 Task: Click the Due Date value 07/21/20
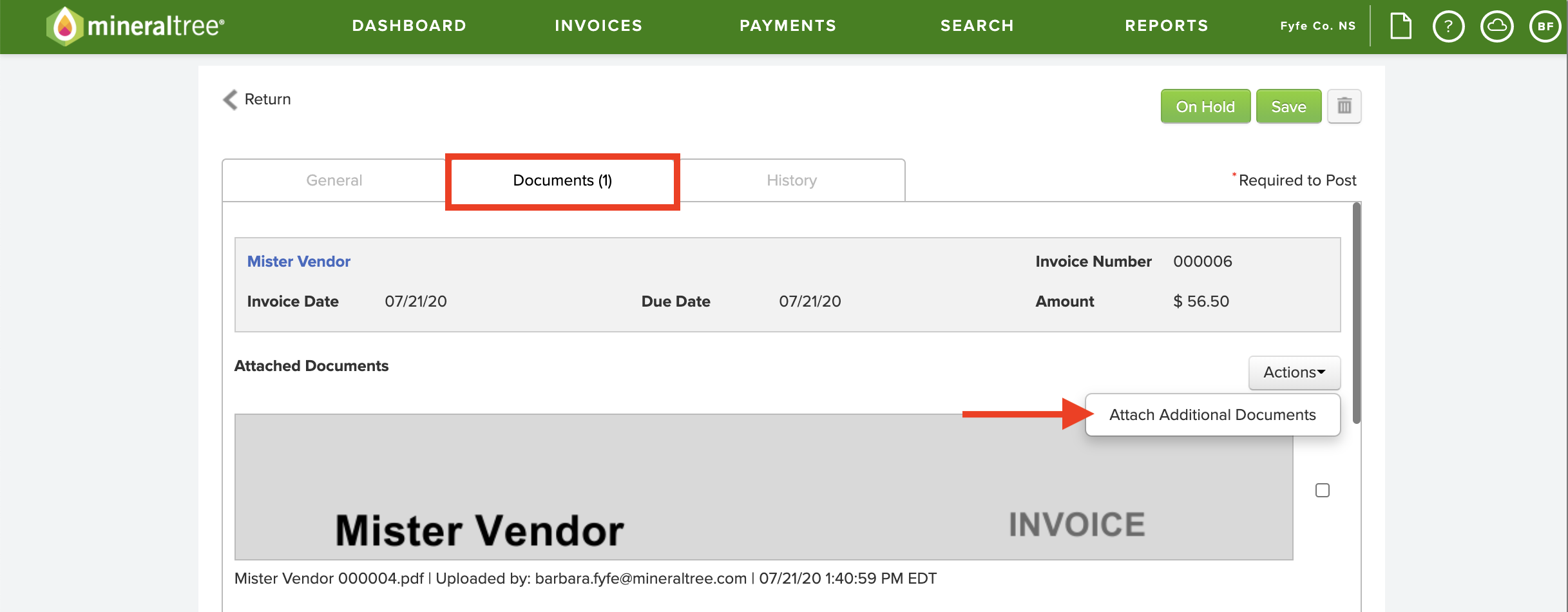coord(810,301)
